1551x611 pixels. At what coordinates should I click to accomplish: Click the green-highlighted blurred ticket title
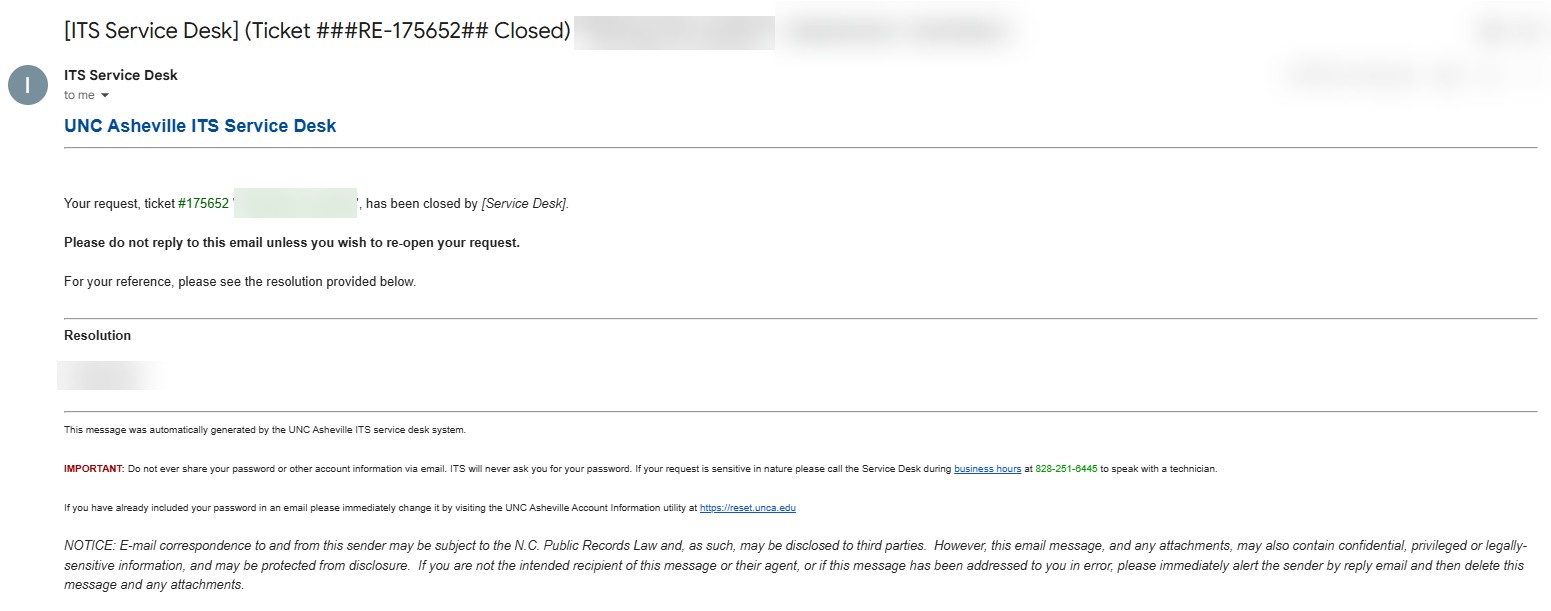(x=295, y=204)
